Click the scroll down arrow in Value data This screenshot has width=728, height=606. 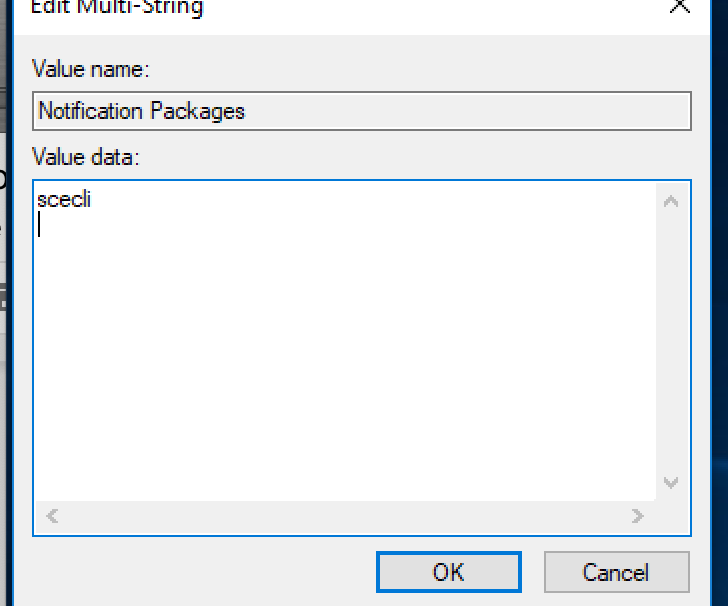[x=671, y=483]
